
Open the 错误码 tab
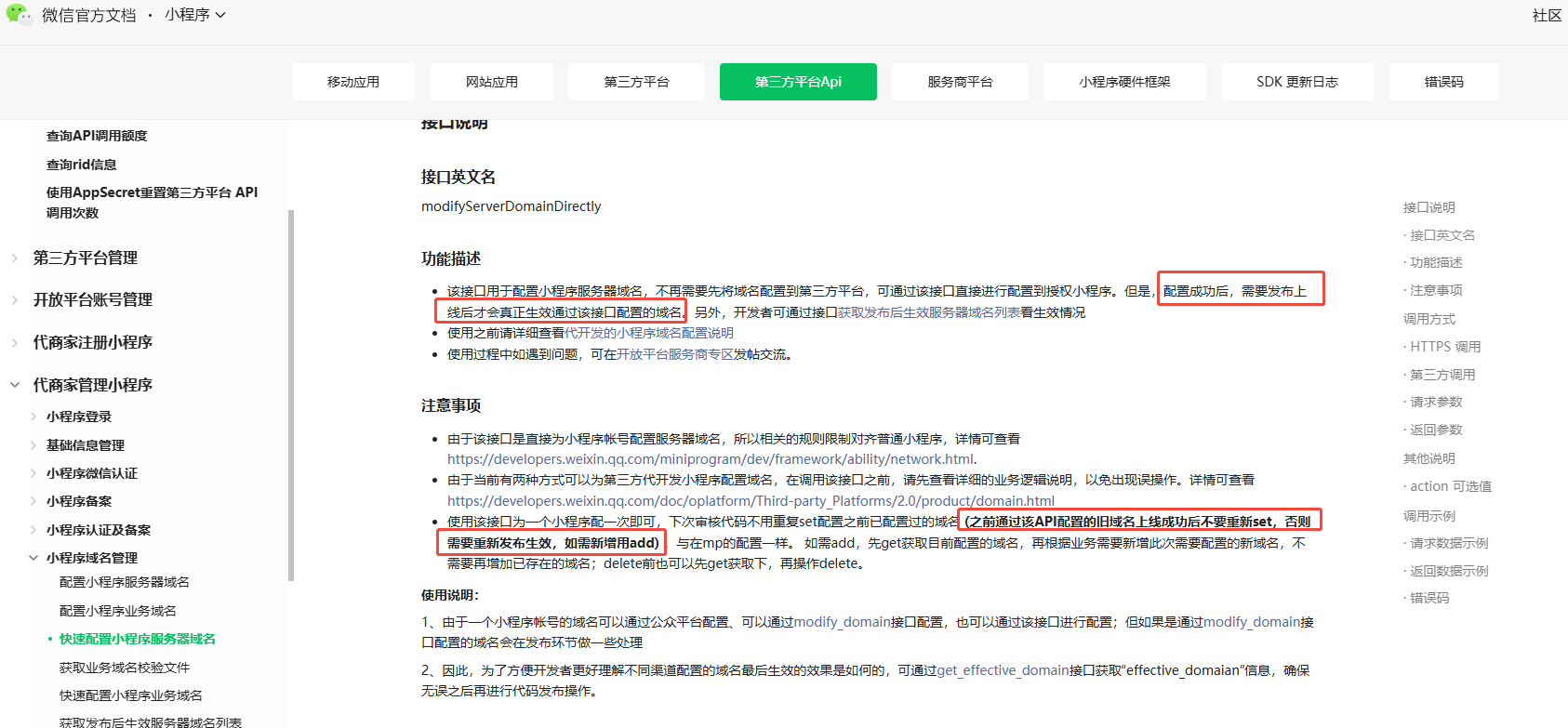1444,82
